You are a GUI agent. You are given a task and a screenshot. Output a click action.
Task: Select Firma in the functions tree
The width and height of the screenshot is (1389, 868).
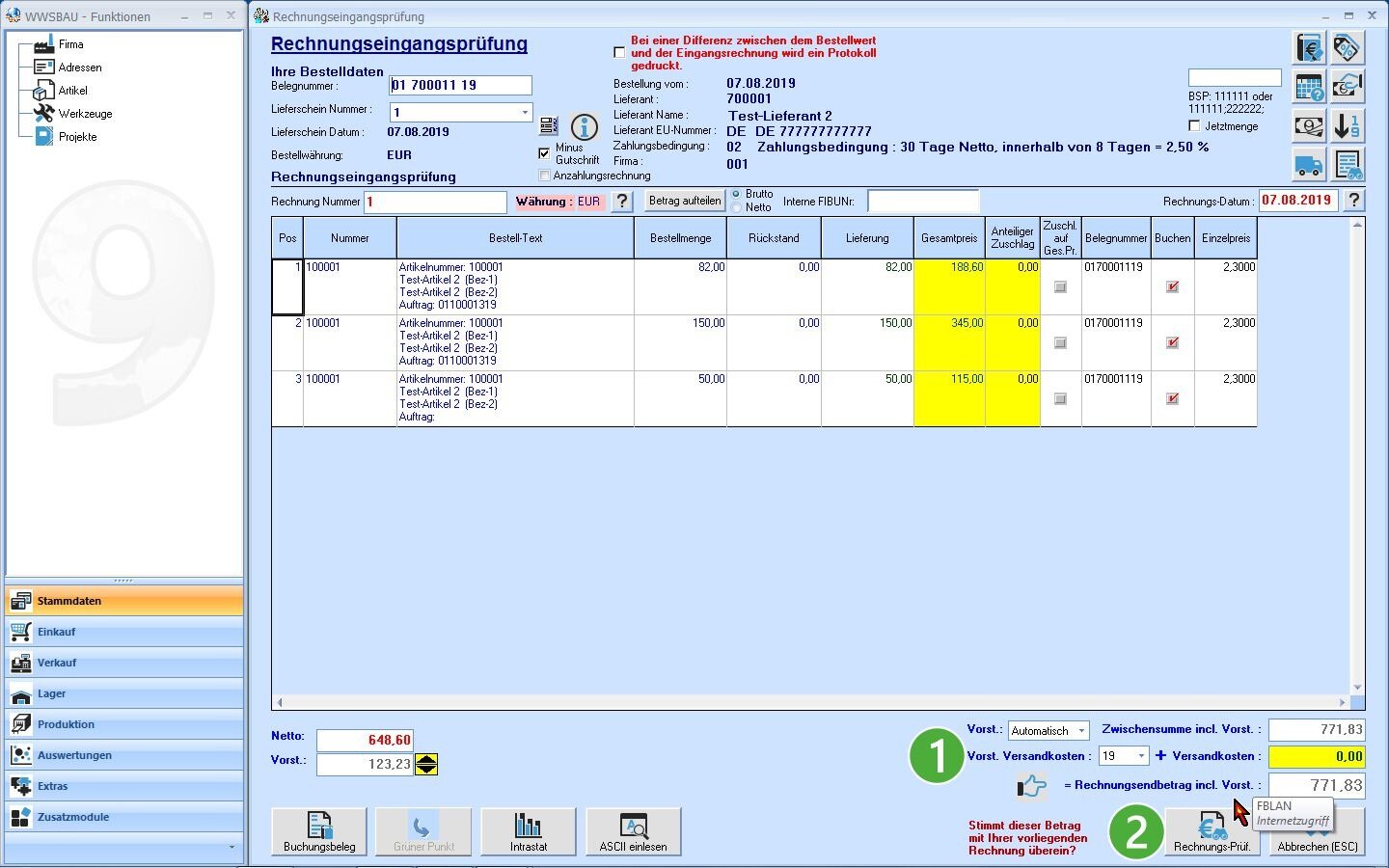pyautogui.click(x=70, y=44)
